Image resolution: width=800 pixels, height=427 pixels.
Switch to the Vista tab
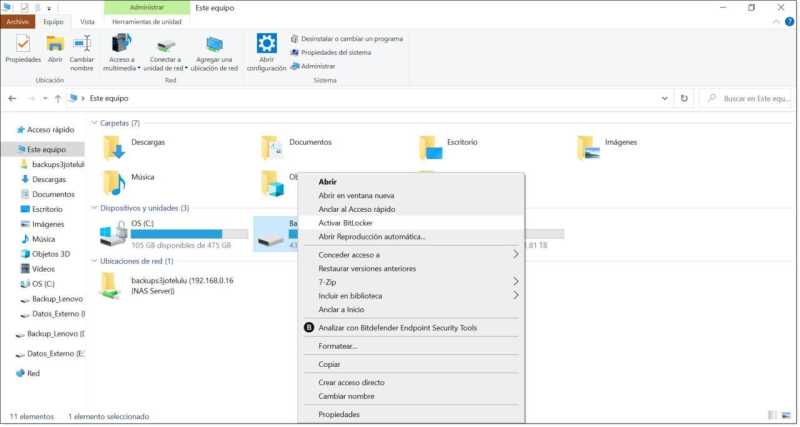87,22
